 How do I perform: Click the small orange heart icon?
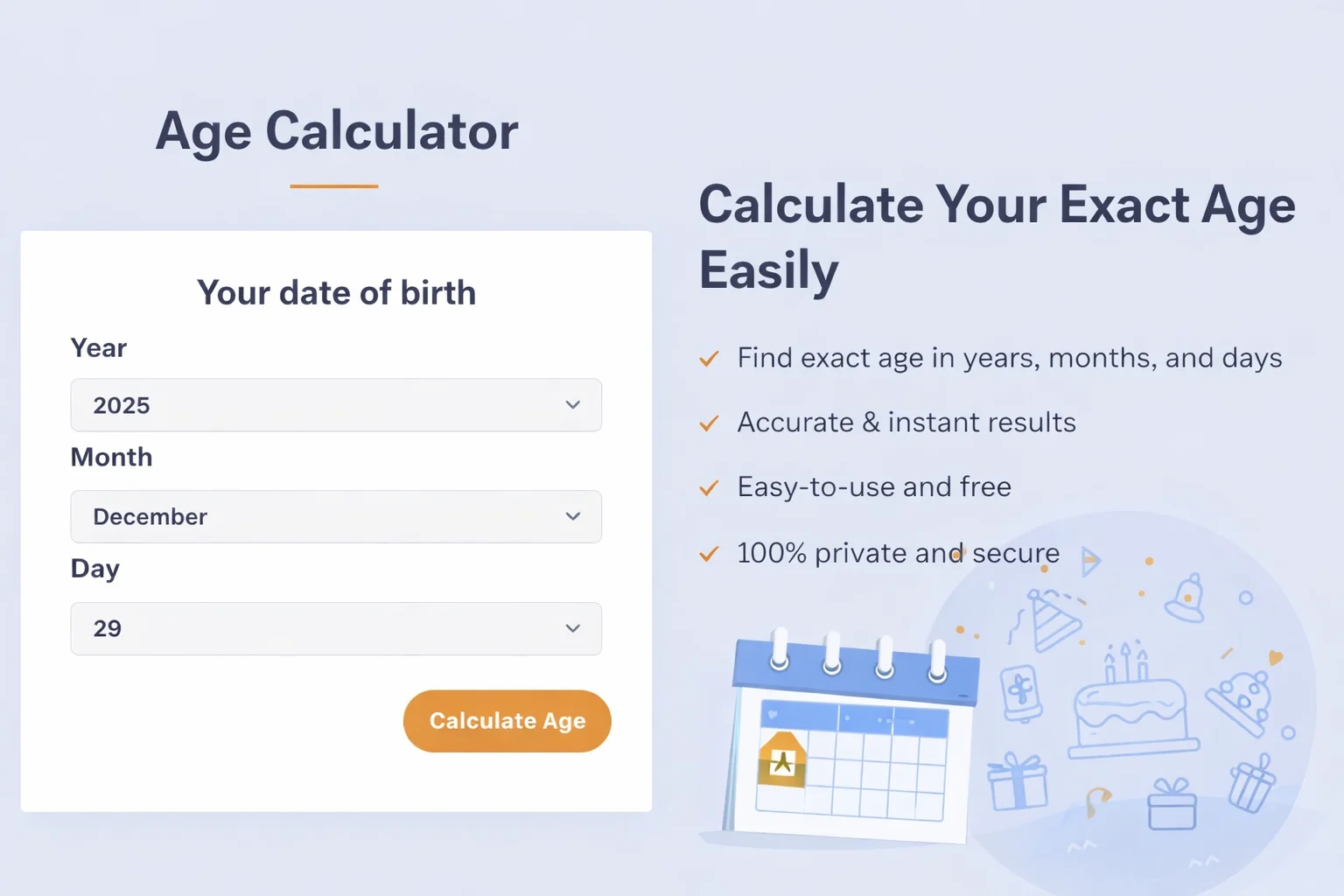tap(1276, 657)
